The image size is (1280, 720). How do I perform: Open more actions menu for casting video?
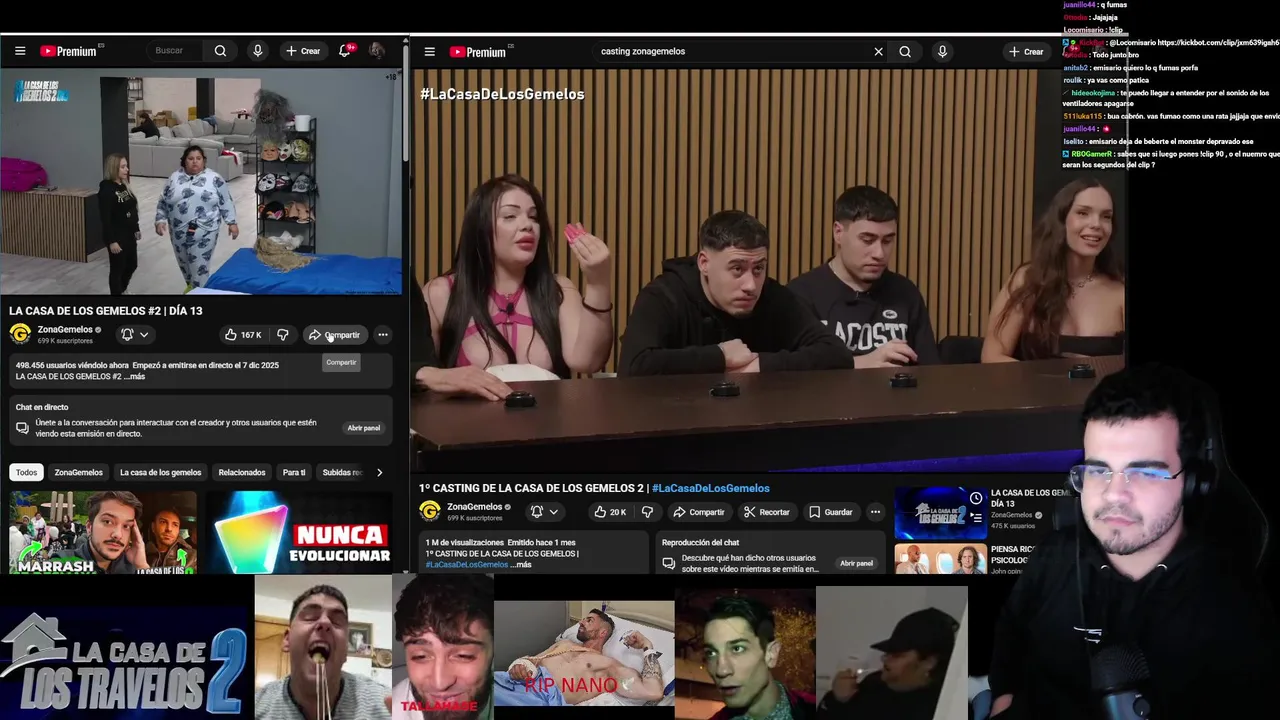(x=875, y=512)
